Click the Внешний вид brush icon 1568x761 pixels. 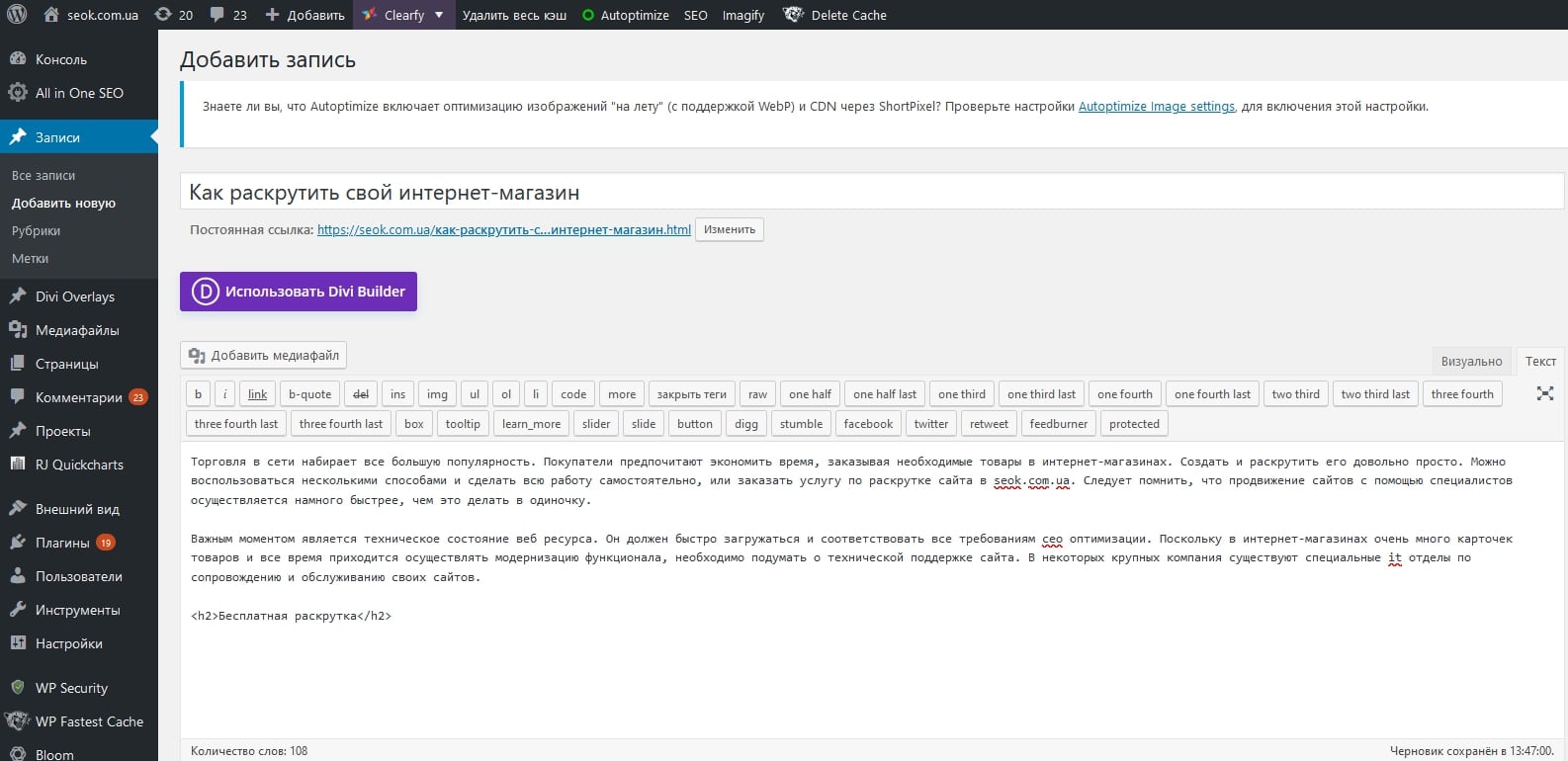tap(18, 509)
